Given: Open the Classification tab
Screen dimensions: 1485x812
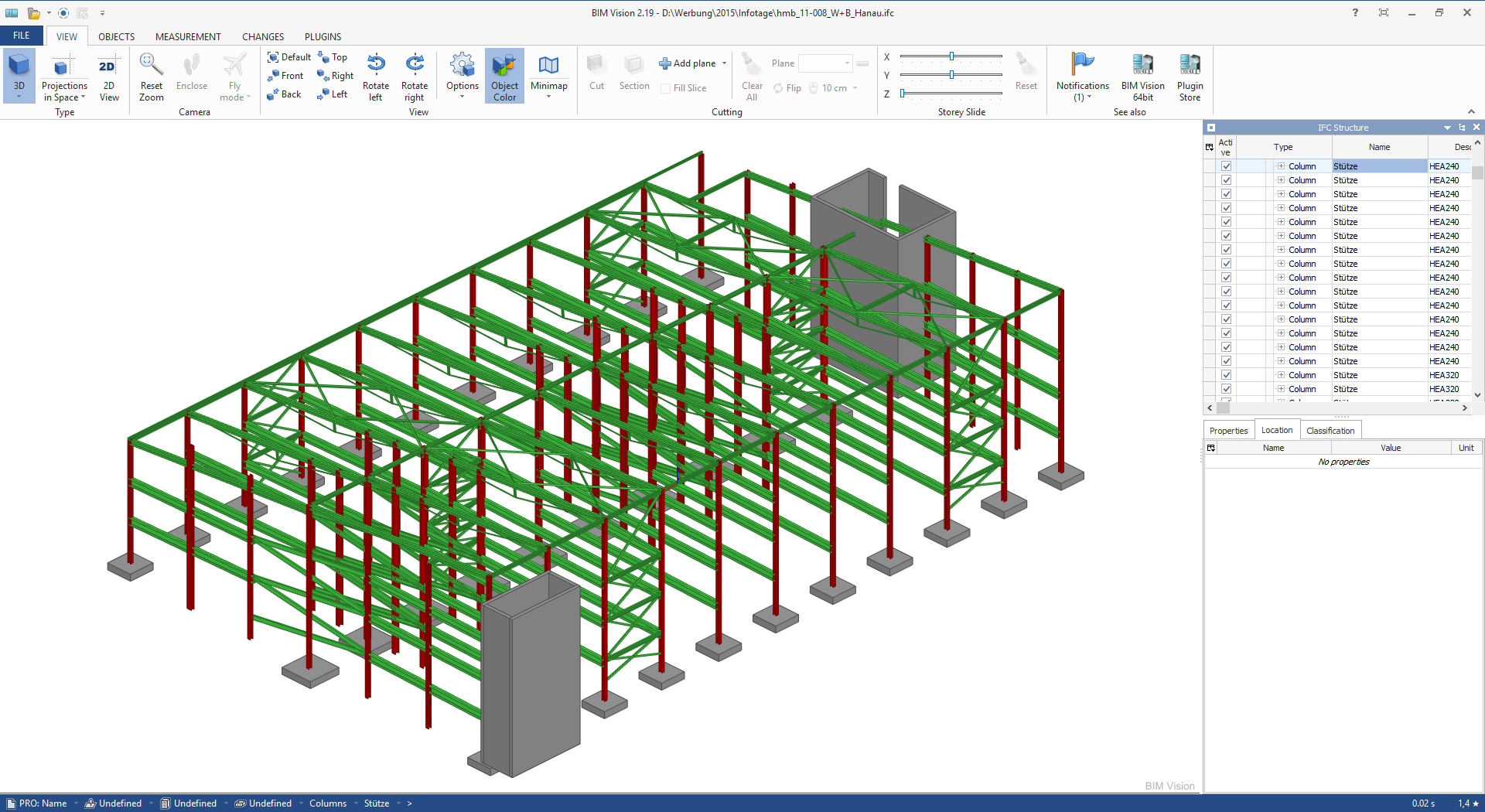Looking at the screenshot, I should (x=1330, y=430).
